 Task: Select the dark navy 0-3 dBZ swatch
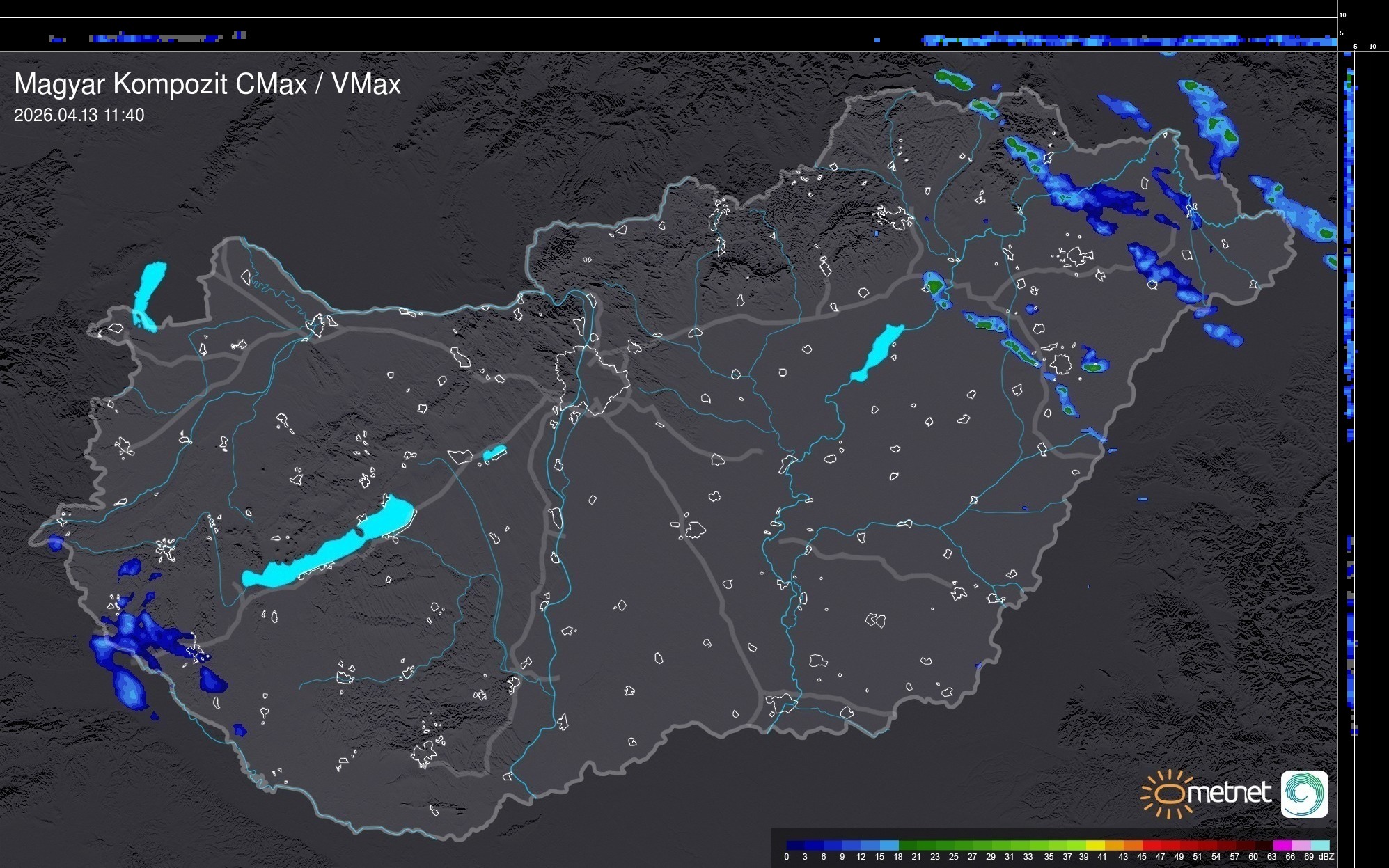click(x=796, y=845)
